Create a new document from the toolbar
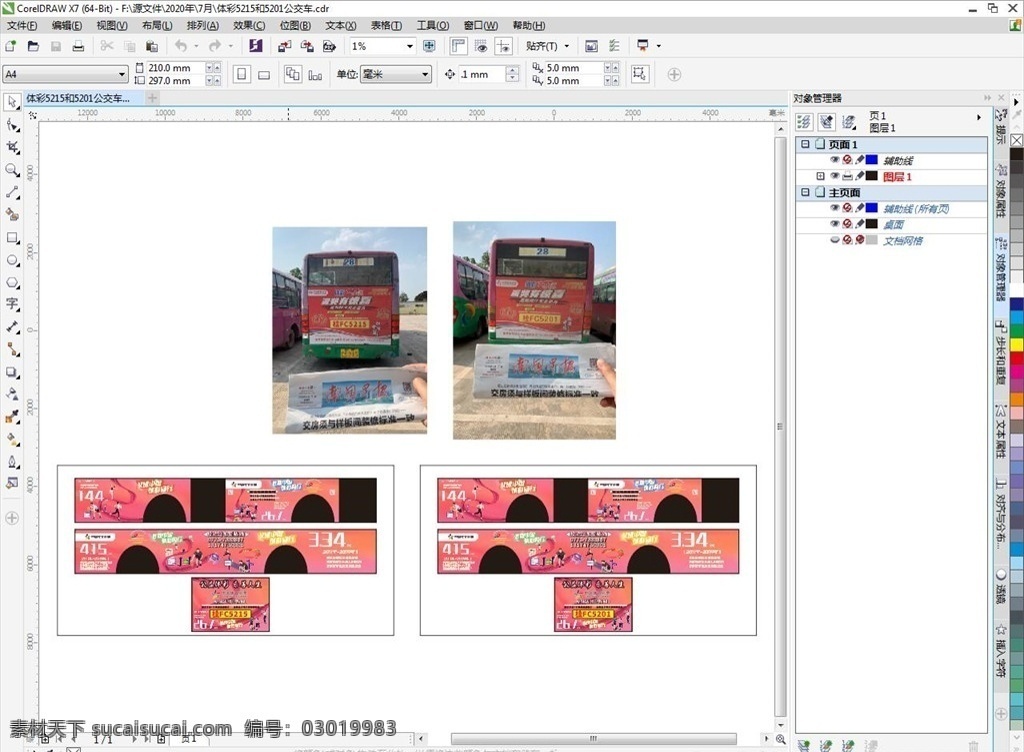This screenshot has height=752, width=1024. pyautogui.click(x=11, y=46)
